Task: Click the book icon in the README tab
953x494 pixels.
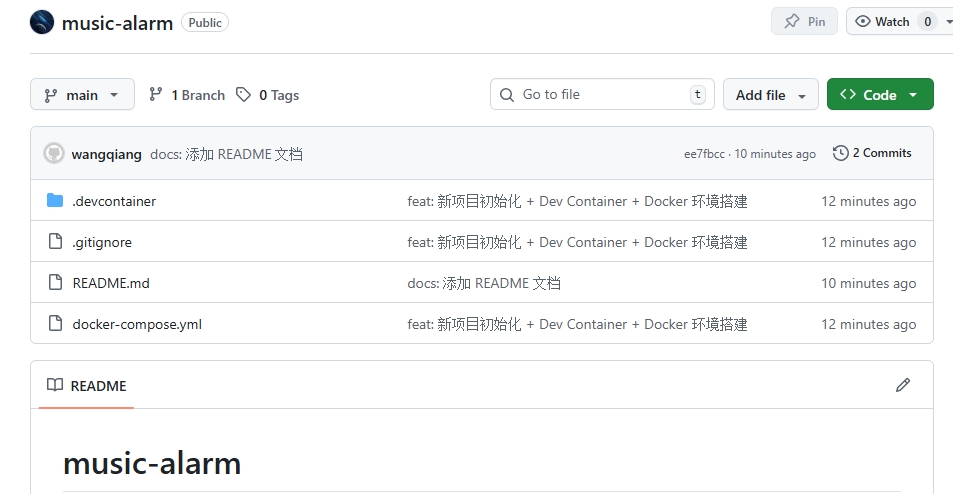Action: pos(55,385)
